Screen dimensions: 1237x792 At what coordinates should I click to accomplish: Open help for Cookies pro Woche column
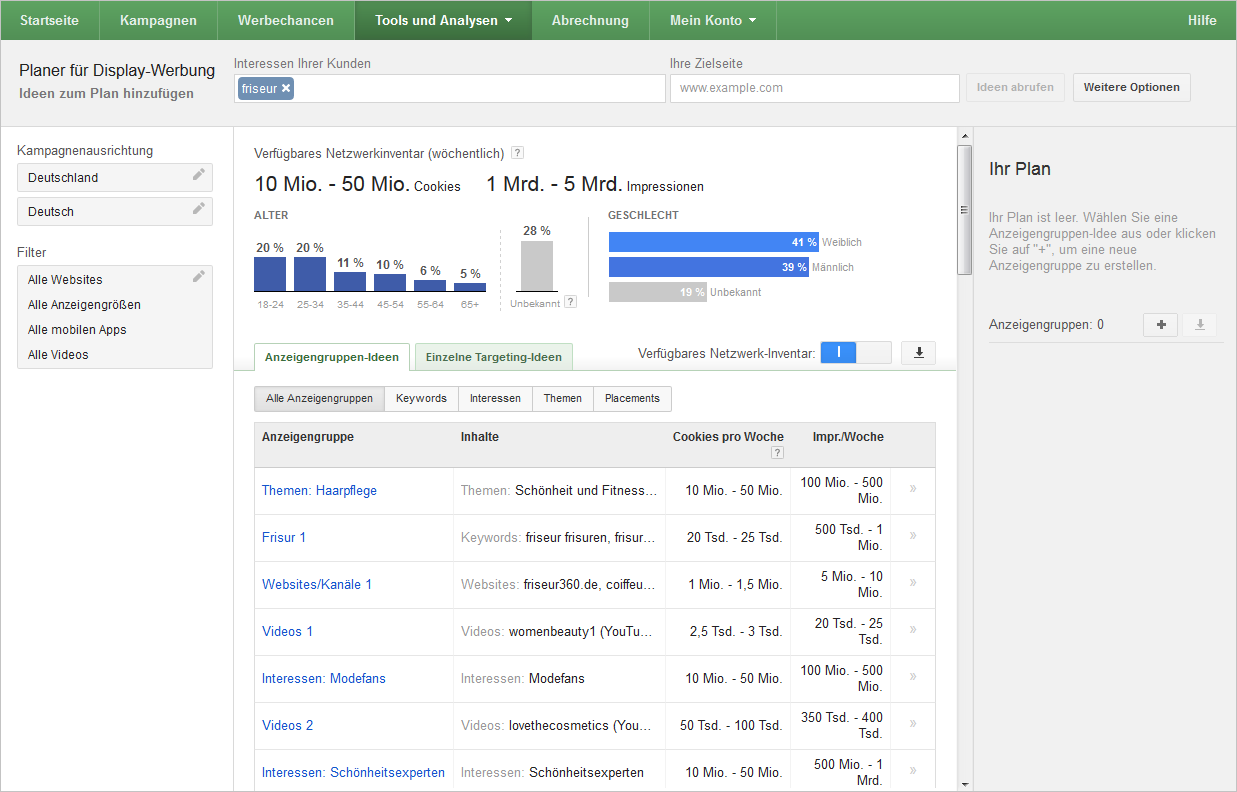pos(777,453)
